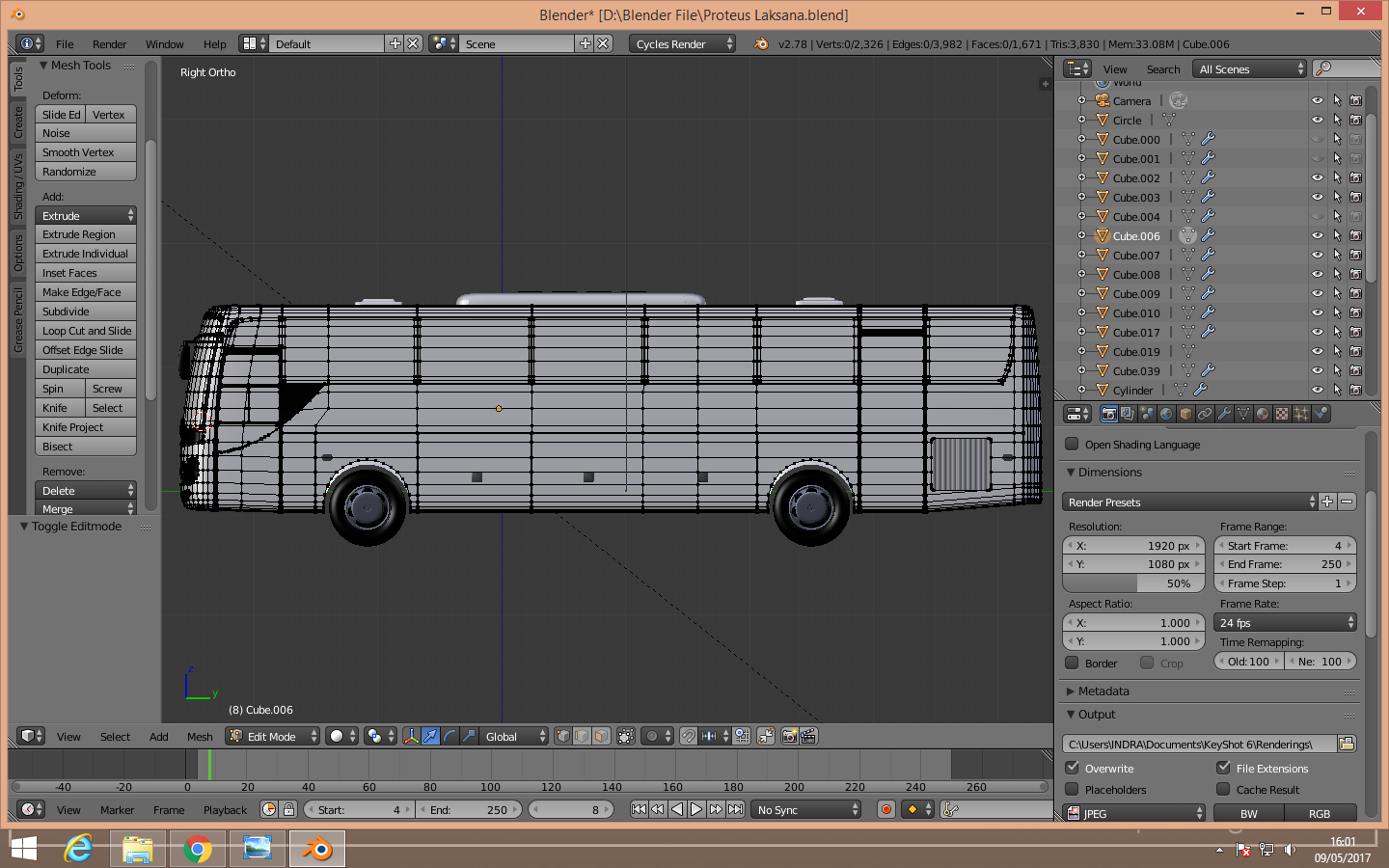The width and height of the screenshot is (1389, 868).
Task: Tick the Open Shading Language checkbox
Action: (x=1072, y=445)
